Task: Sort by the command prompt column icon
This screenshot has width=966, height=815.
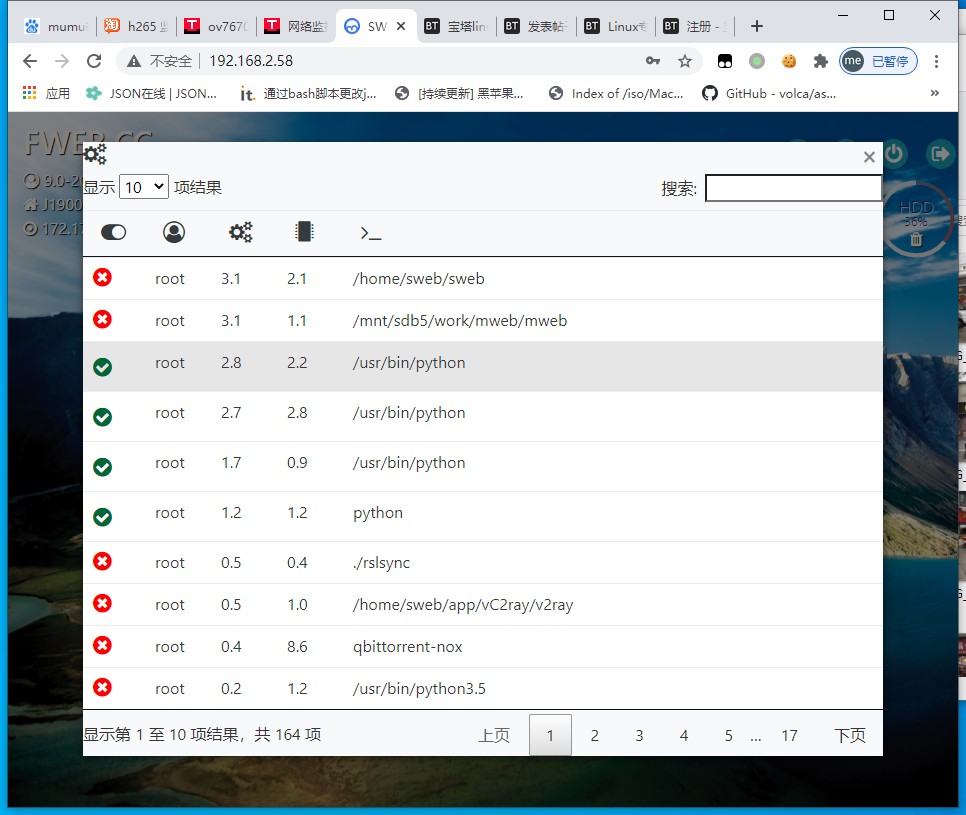Action: point(370,233)
